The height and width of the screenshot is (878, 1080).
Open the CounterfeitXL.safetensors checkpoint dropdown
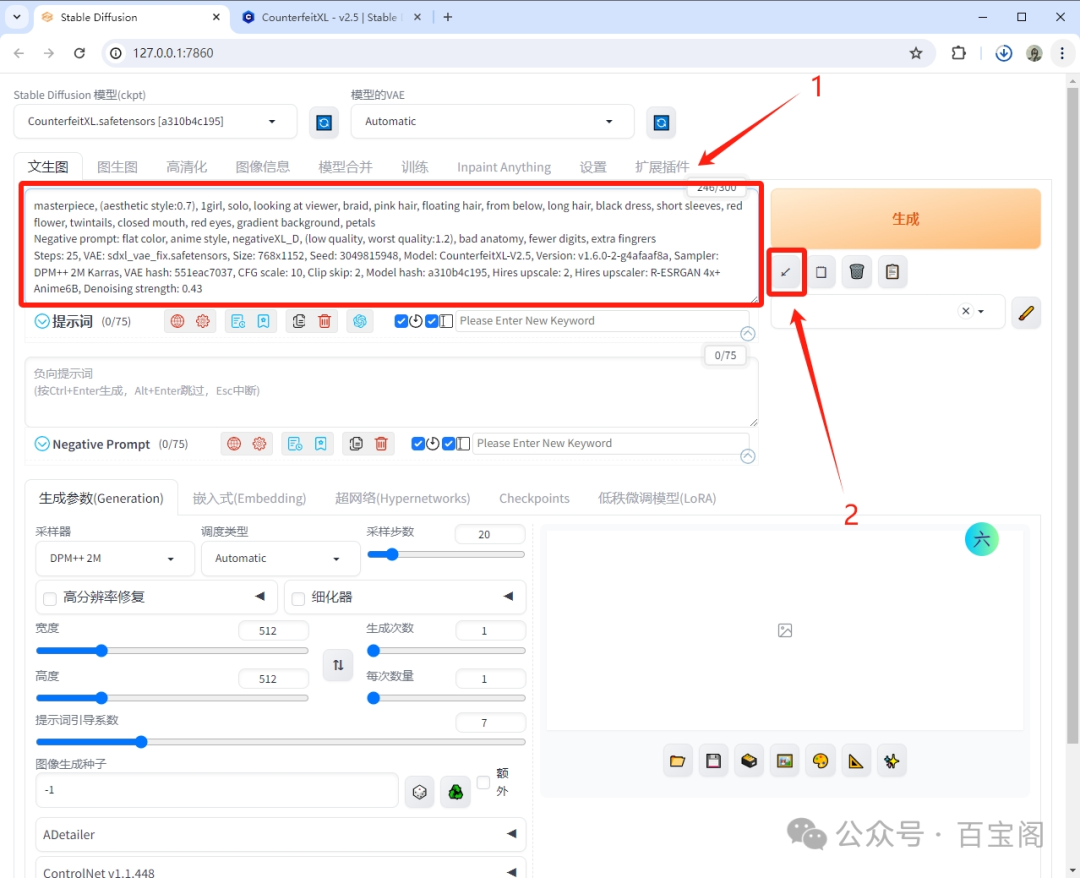tap(156, 122)
